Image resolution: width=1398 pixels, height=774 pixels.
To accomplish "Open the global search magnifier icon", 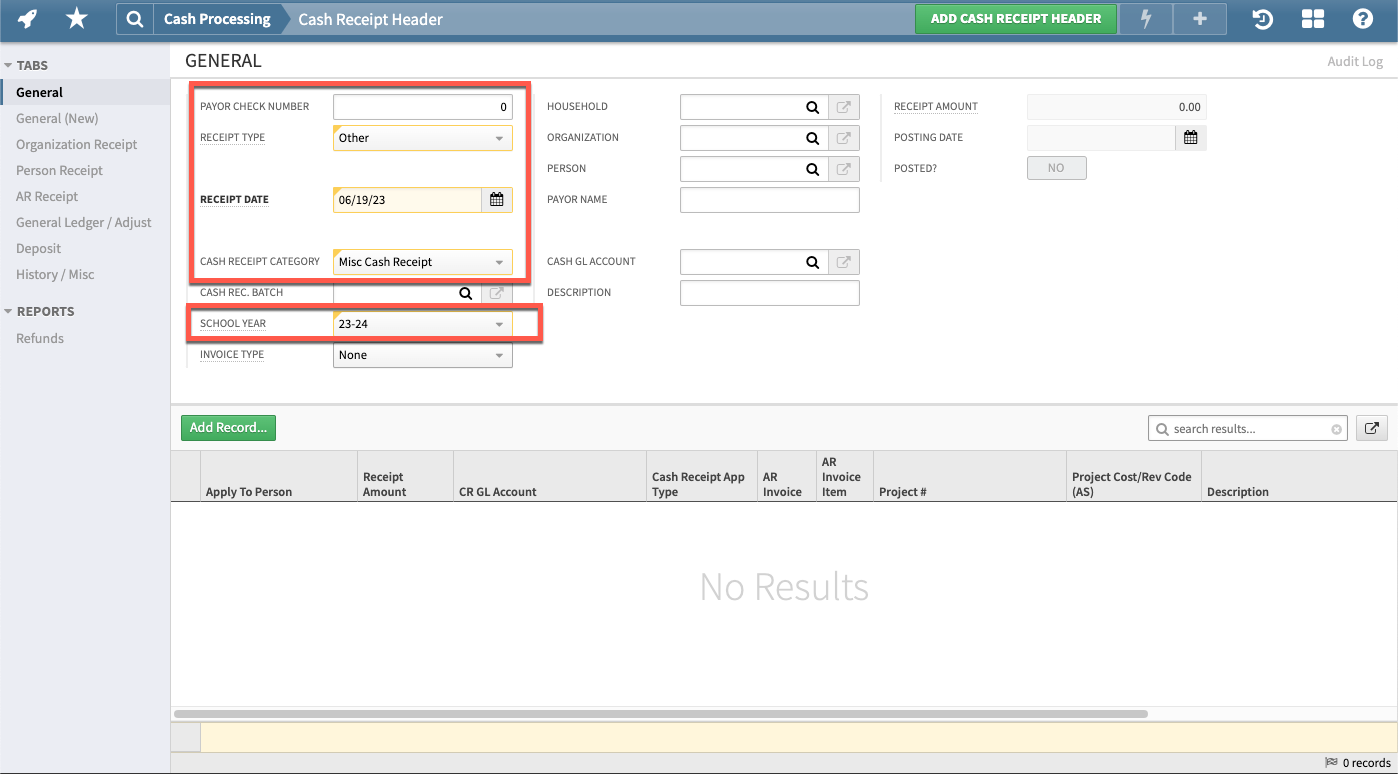I will point(134,18).
